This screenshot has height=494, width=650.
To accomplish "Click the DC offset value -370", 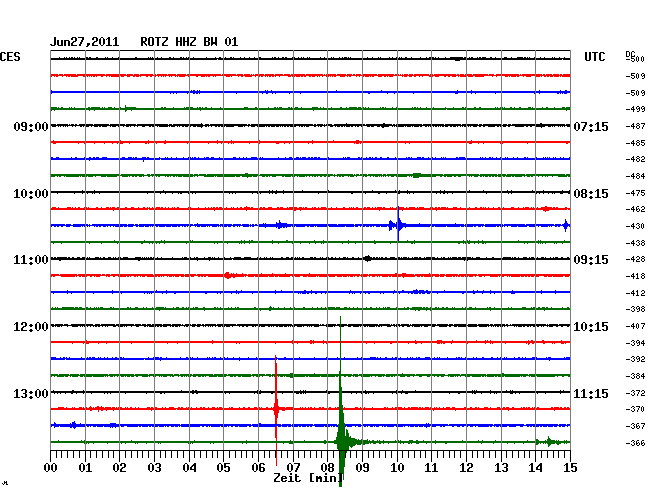I will (x=635, y=409).
